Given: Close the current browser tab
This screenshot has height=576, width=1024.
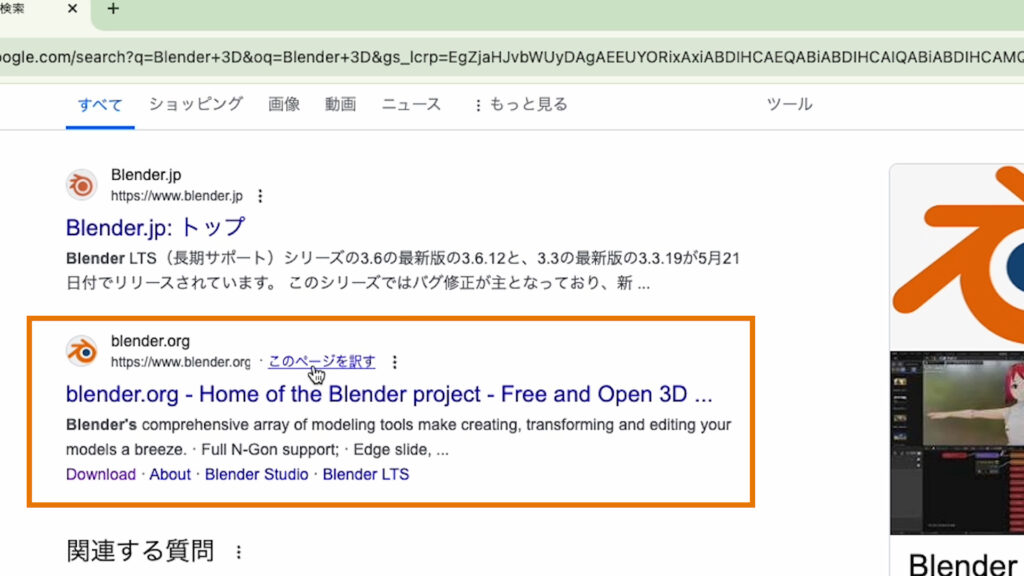Looking at the screenshot, I should click(72, 9).
